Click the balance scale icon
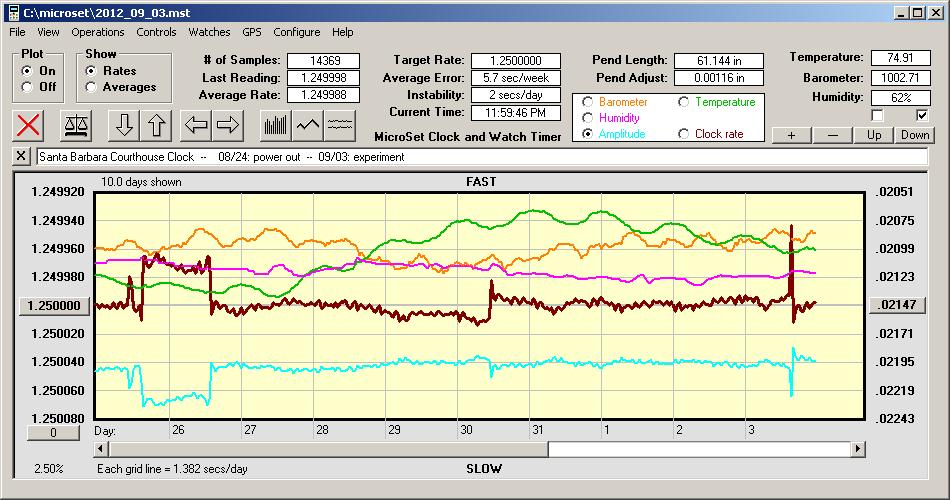This screenshot has width=950, height=500. click(x=76, y=125)
